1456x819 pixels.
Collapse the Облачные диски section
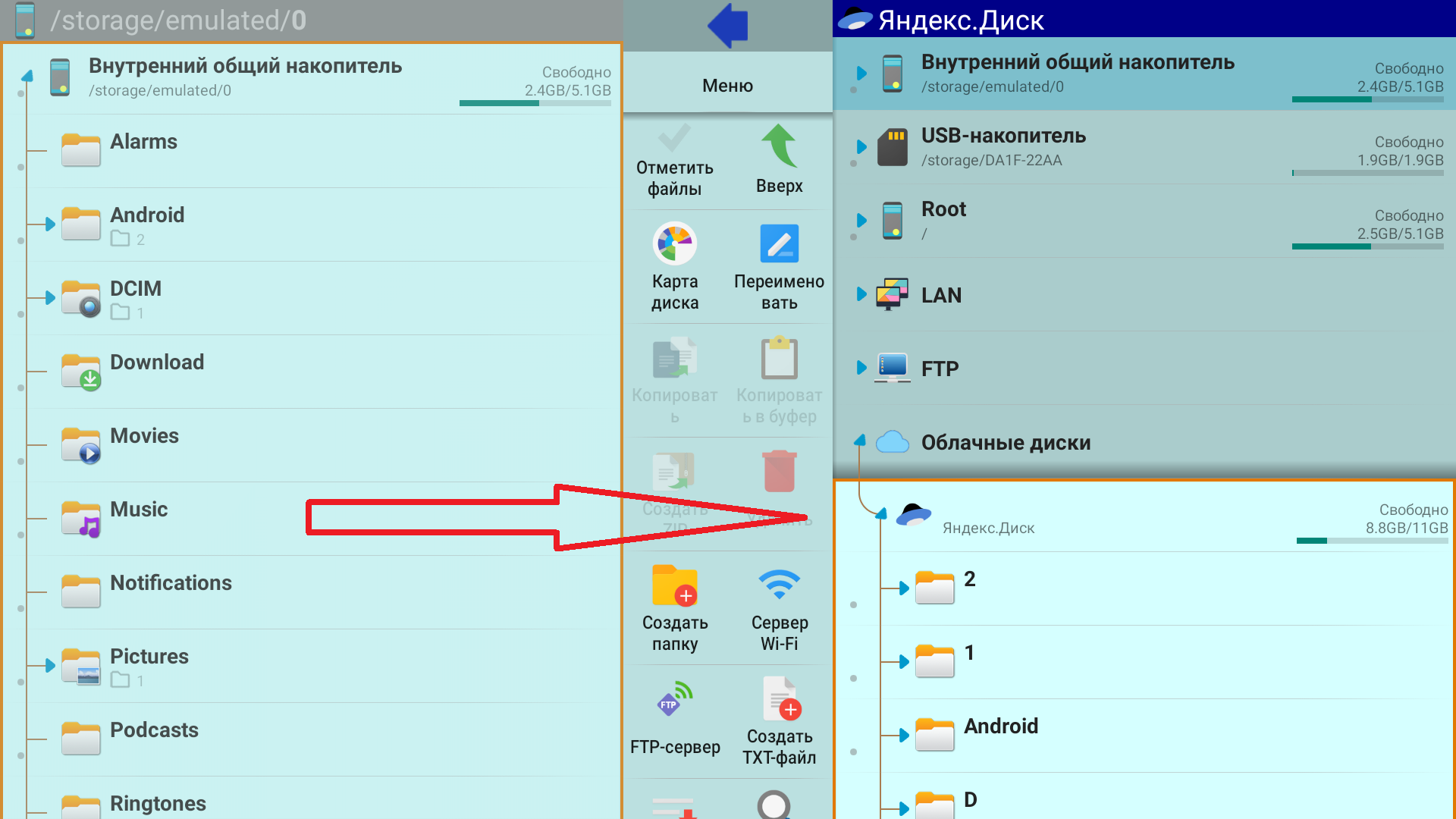[x=860, y=440]
